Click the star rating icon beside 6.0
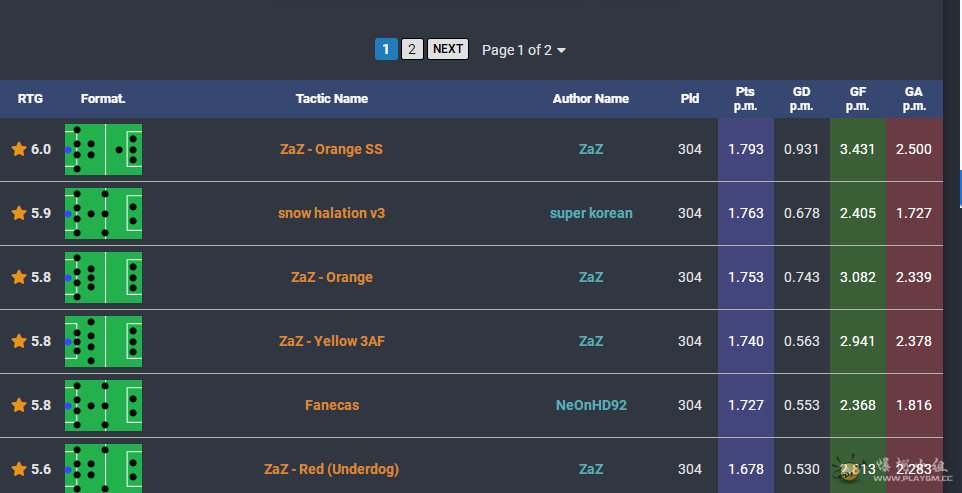The height and width of the screenshot is (493, 962). pos(19,149)
